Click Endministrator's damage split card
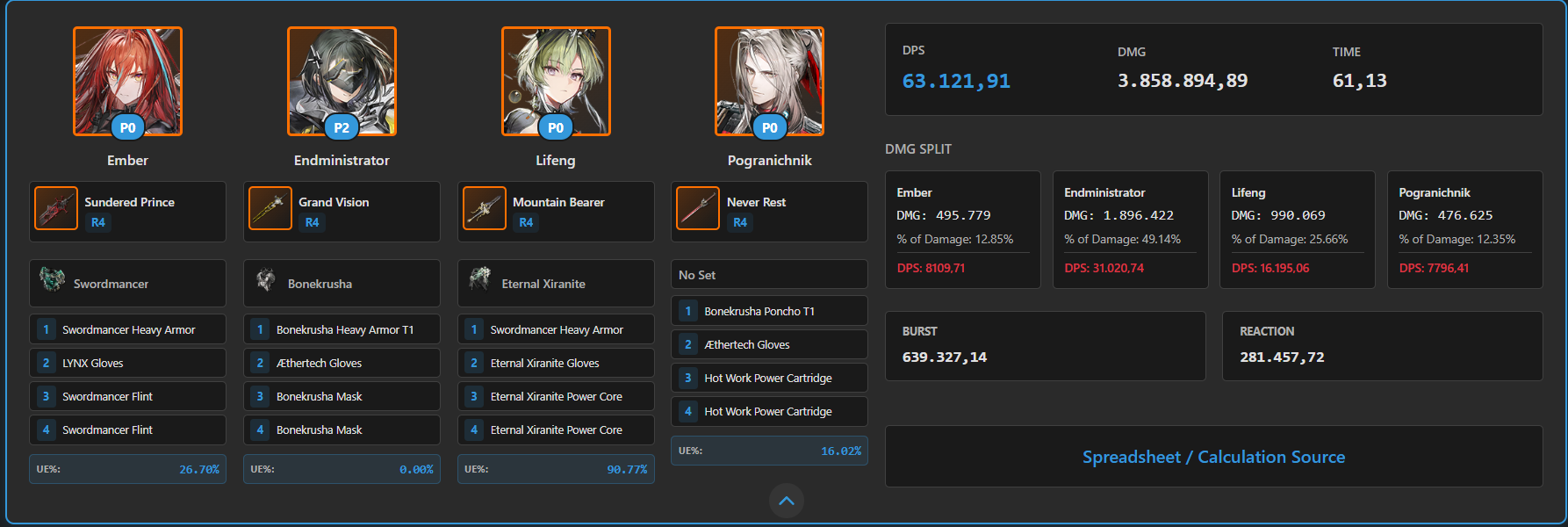The image size is (1568, 527). pos(1130,229)
